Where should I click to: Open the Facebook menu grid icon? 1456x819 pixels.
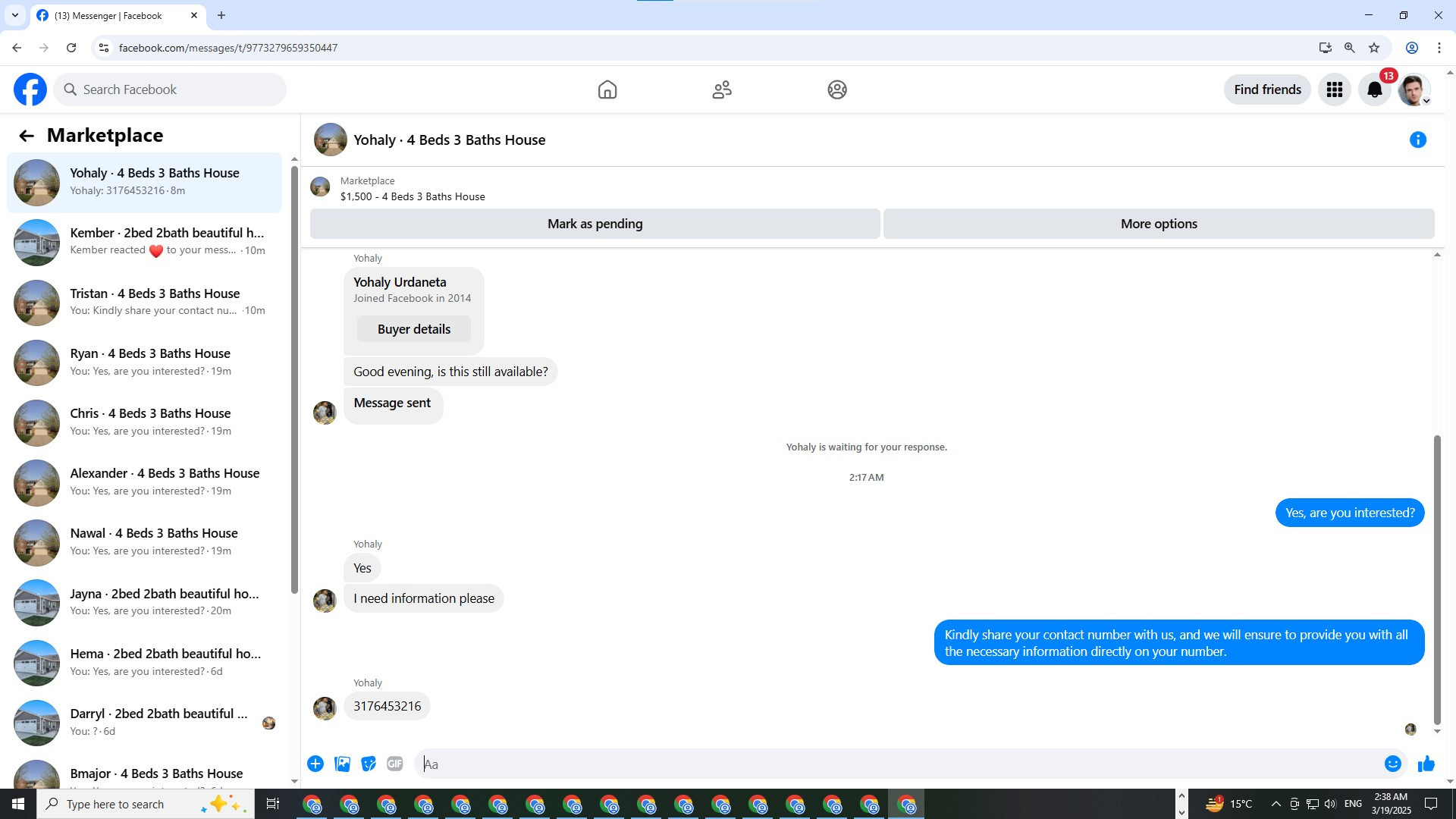pos(1335,89)
